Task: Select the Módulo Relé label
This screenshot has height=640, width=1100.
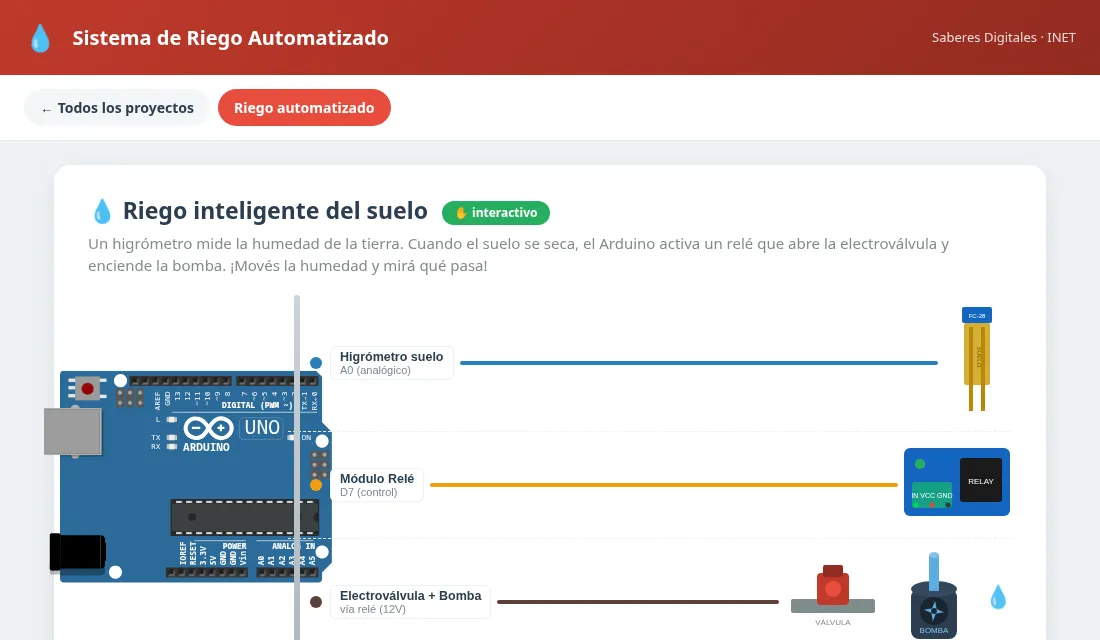Action: pos(377,485)
